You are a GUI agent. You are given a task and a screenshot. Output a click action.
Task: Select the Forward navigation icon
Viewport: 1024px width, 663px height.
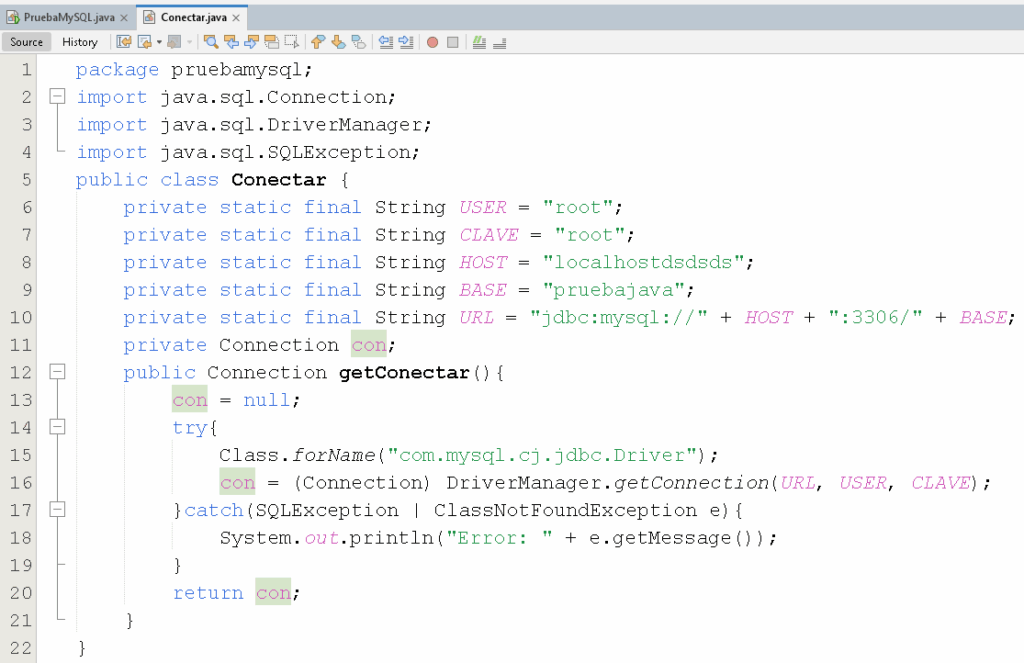pos(173,41)
